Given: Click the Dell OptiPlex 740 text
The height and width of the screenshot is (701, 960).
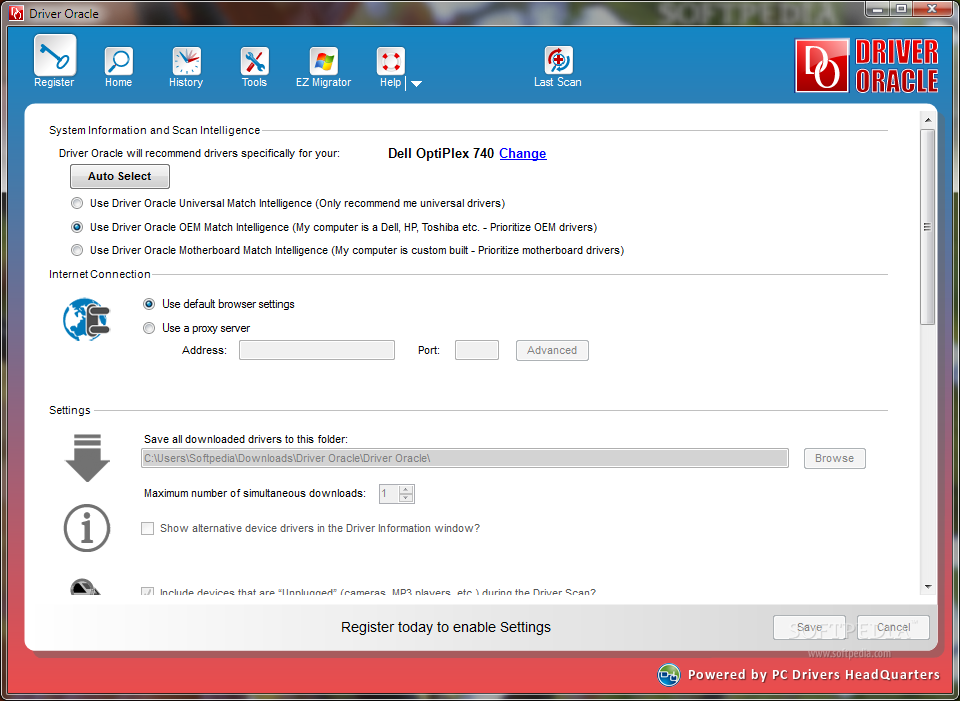Looking at the screenshot, I should pyautogui.click(x=441, y=154).
